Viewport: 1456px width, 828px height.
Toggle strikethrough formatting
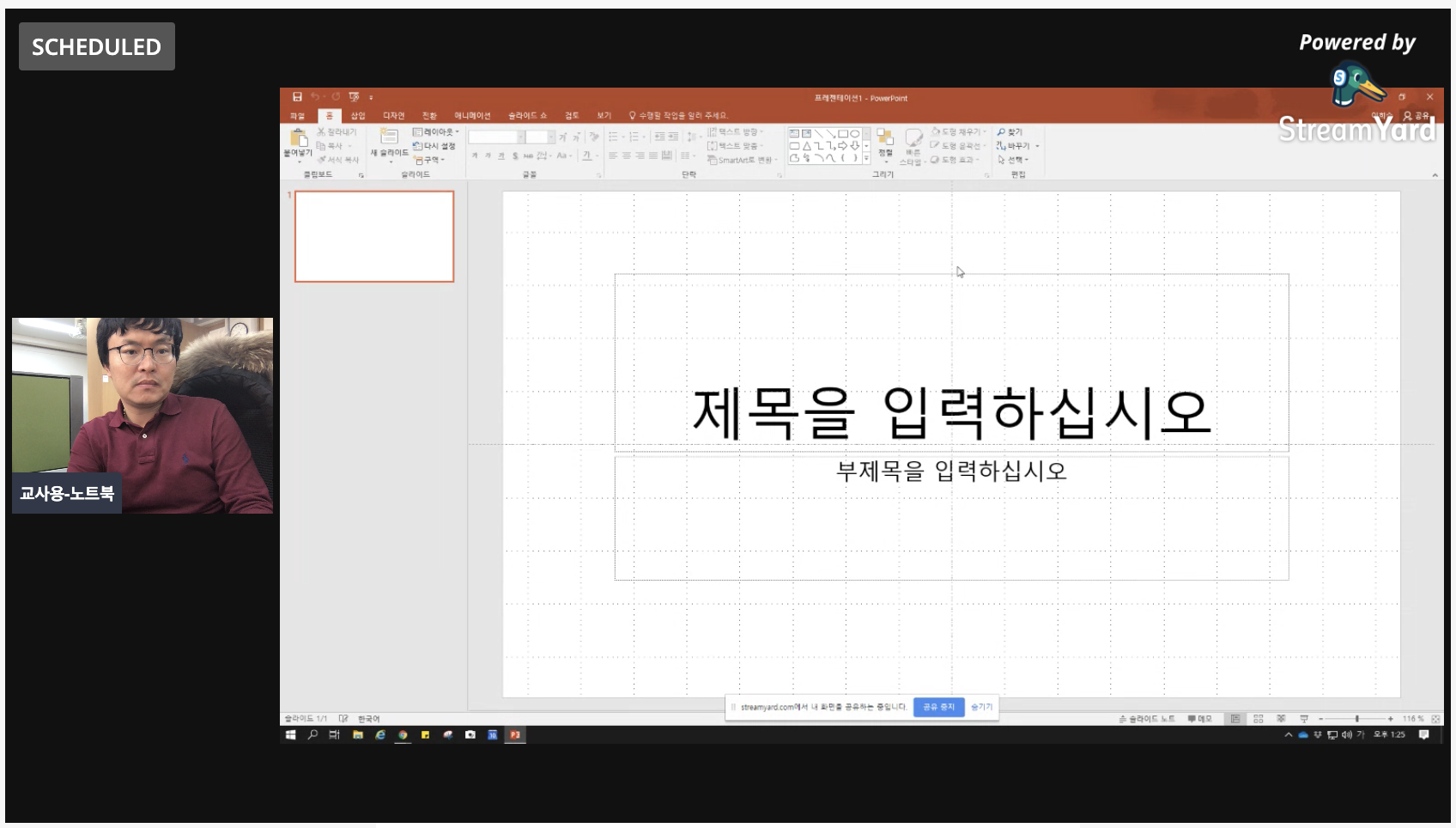[528, 156]
